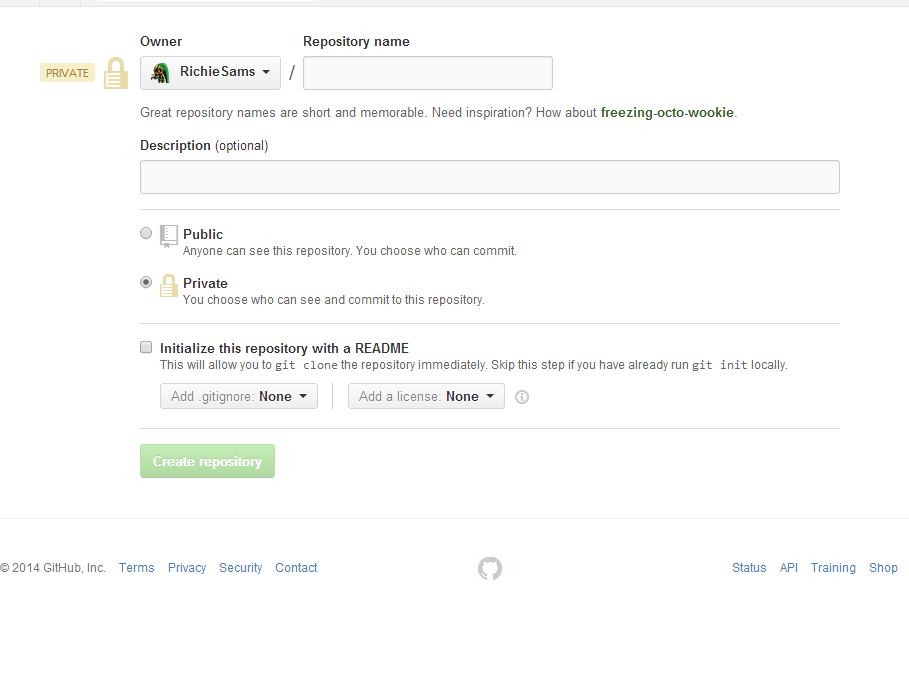This screenshot has width=909, height=699.
Task: Expand the Add .gitignore dropdown
Action: click(239, 396)
